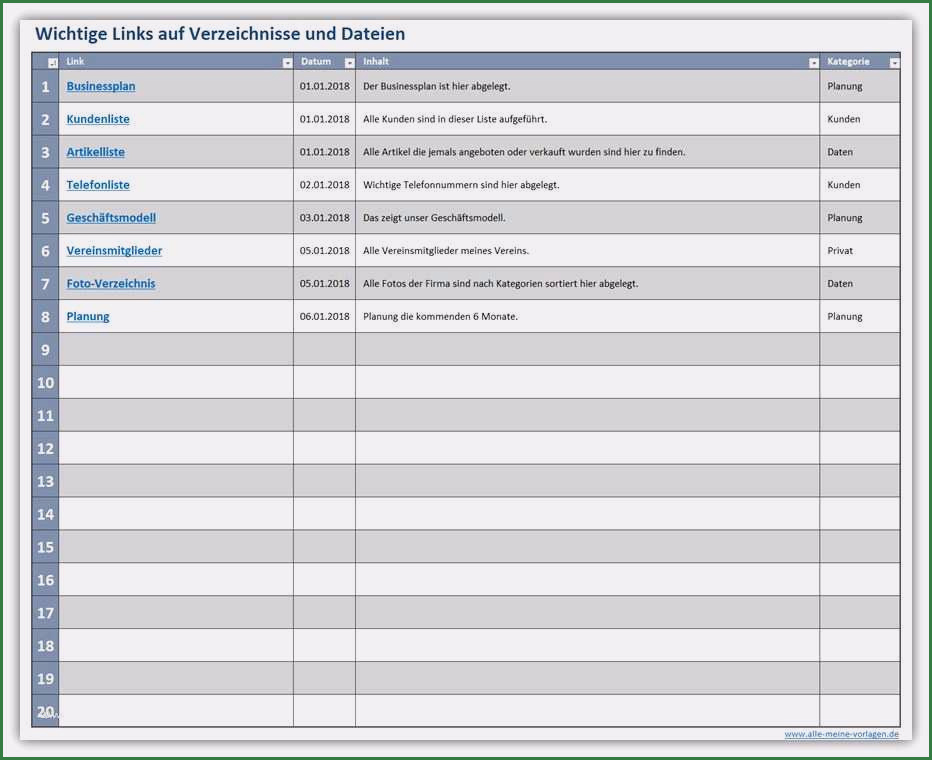932x760 pixels.
Task: Click the title Wichtige Links auf Verzeichnisse und Dateien
Action: (x=221, y=33)
